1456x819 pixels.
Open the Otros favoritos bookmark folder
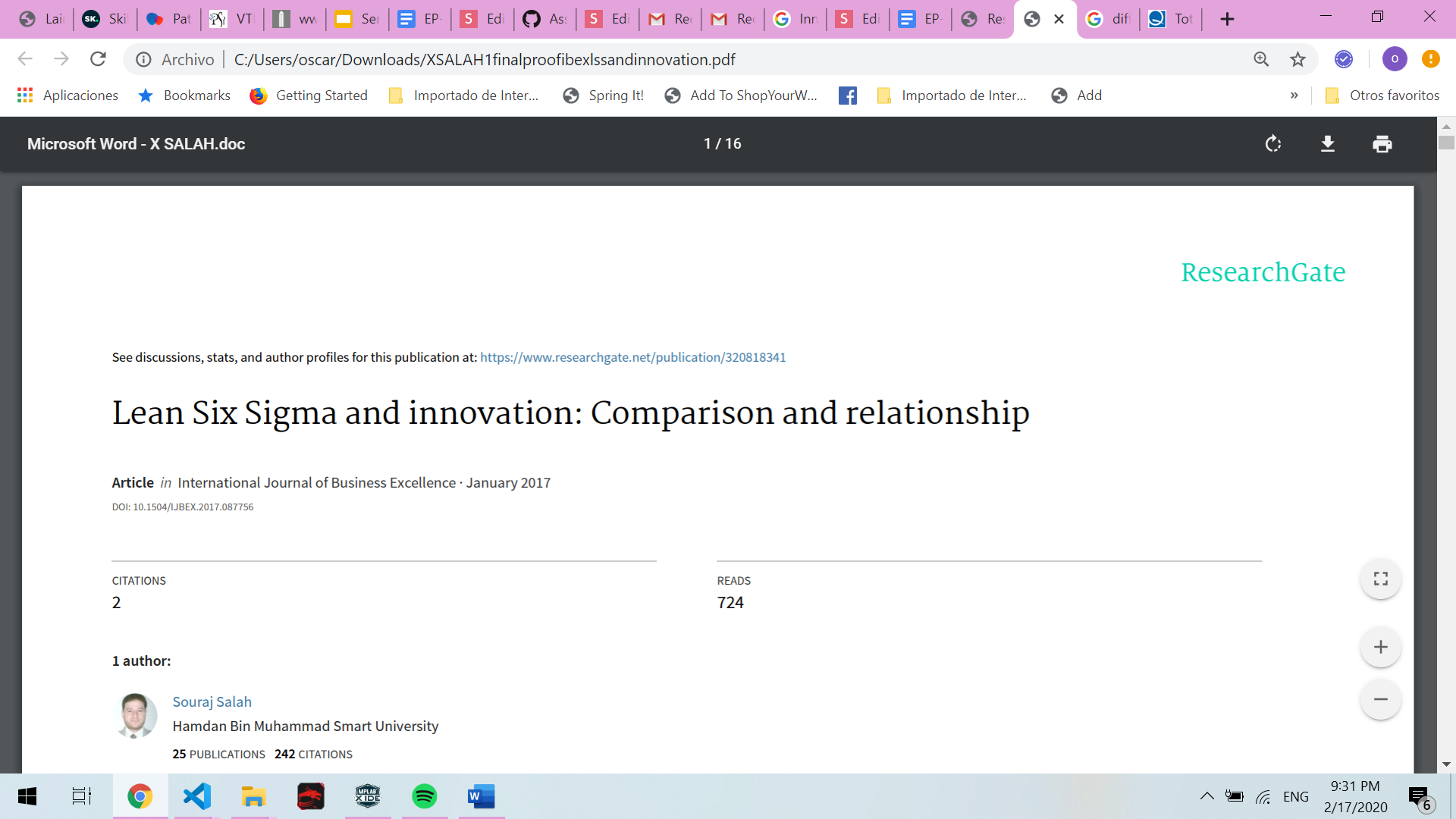(1382, 96)
